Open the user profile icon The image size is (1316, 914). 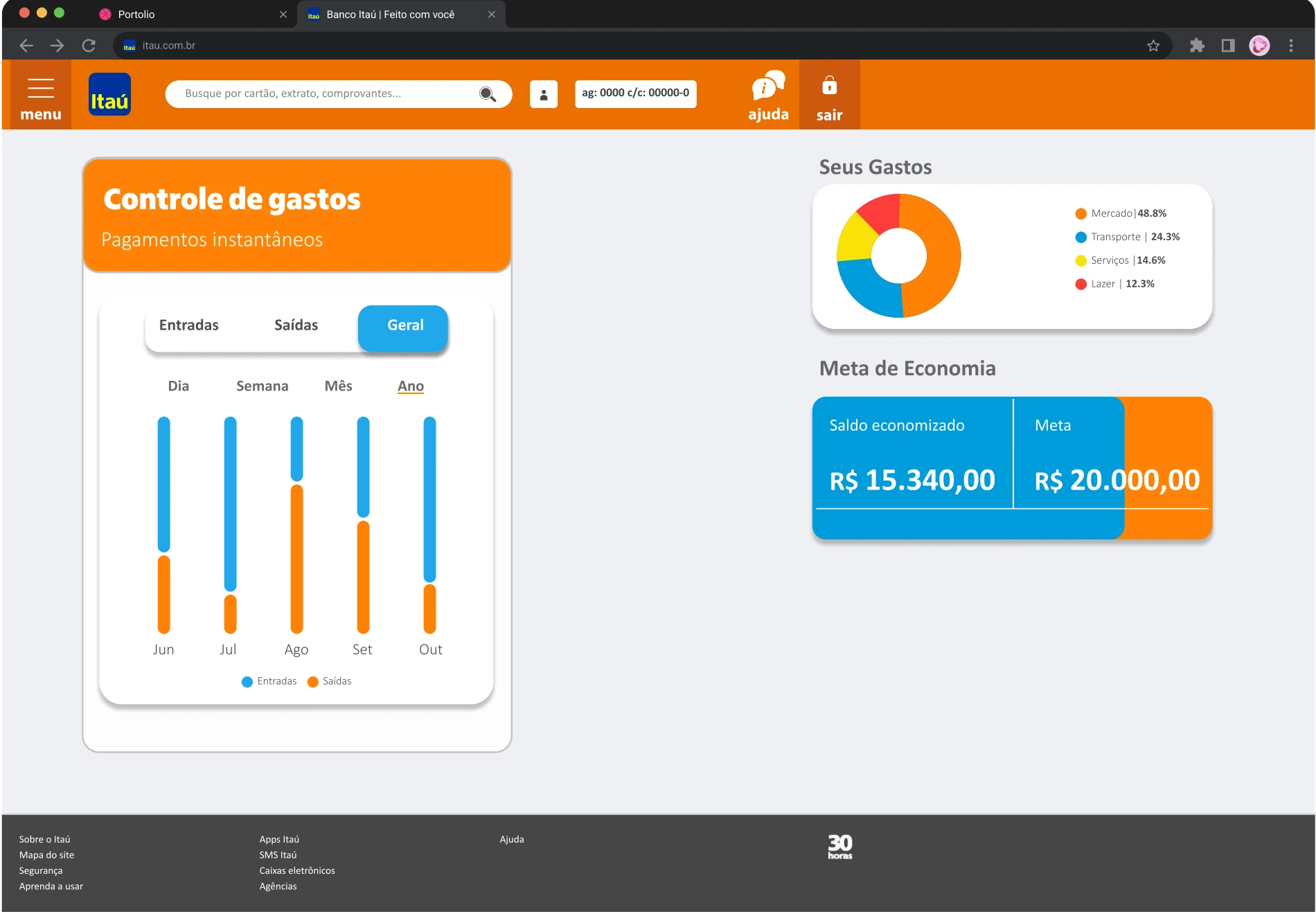[x=544, y=94]
